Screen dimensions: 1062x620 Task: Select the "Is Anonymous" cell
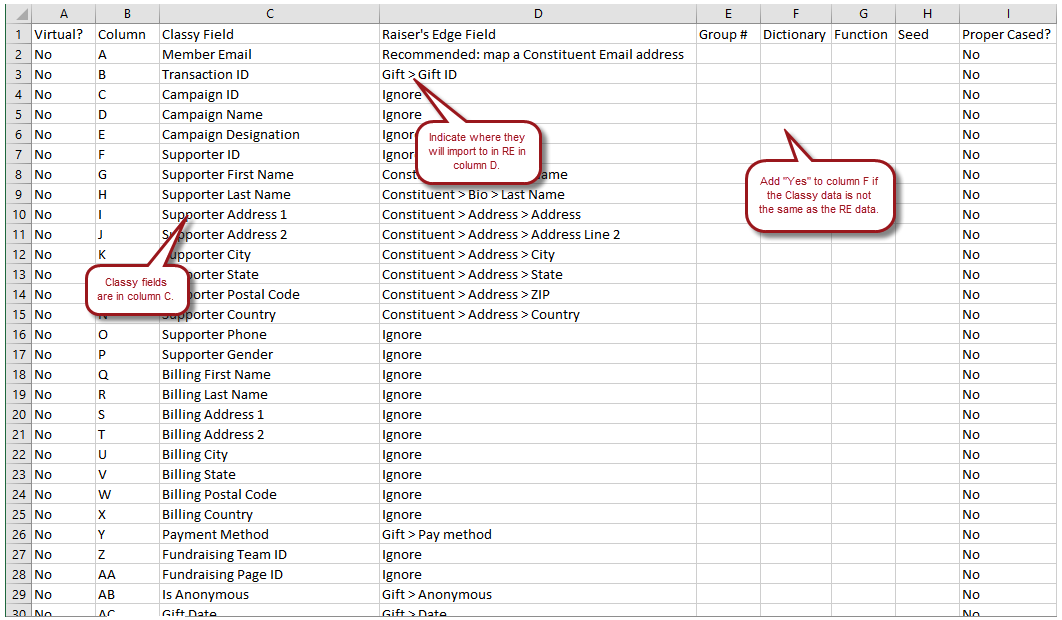270,594
